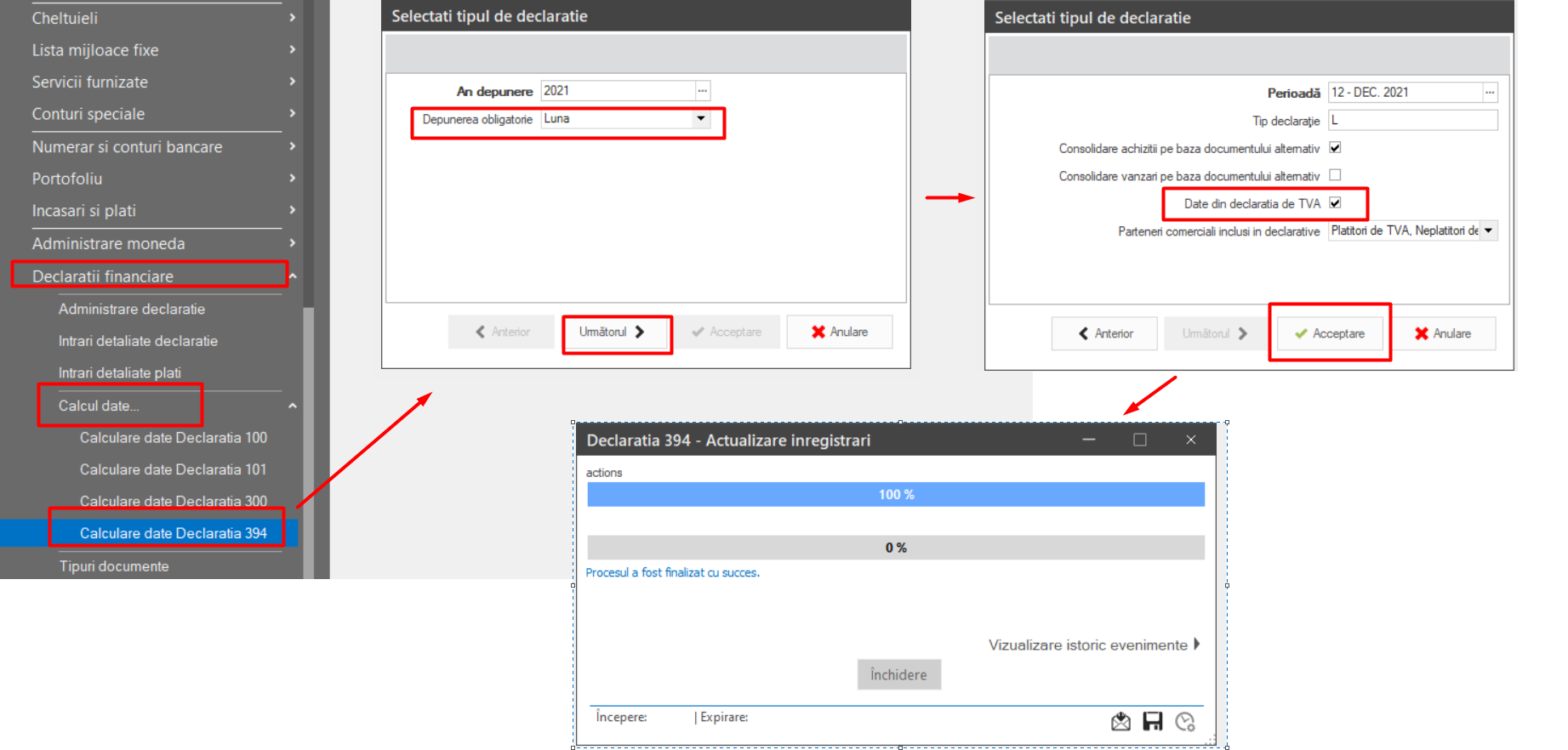Open Administrare declaratie menu item

coord(132,309)
